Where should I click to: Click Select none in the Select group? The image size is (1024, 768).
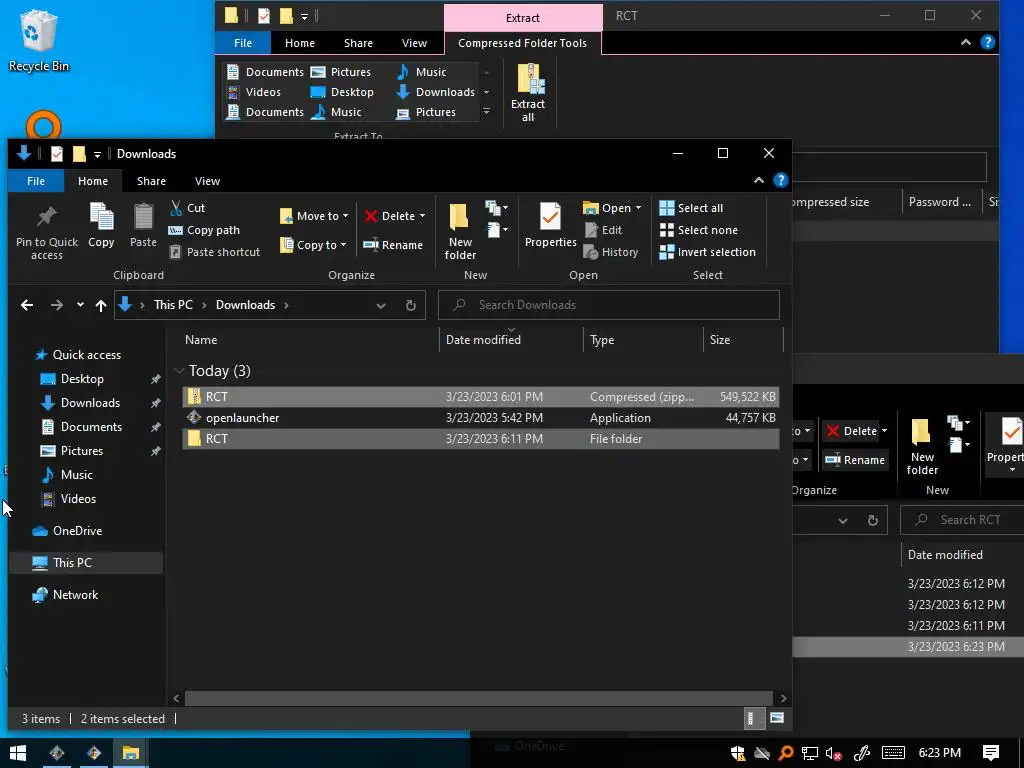(699, 230)
